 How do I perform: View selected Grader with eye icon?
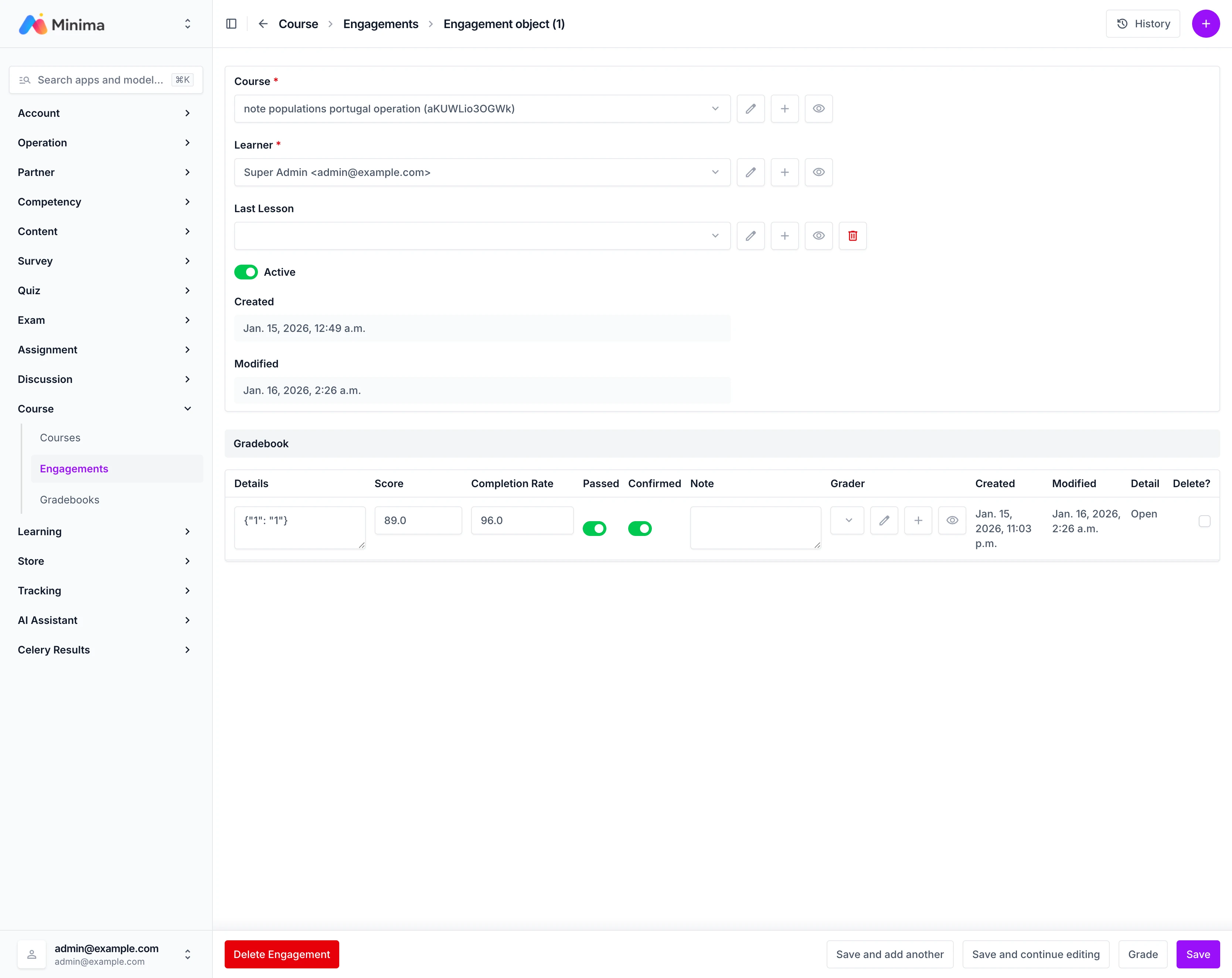[952, 520]
